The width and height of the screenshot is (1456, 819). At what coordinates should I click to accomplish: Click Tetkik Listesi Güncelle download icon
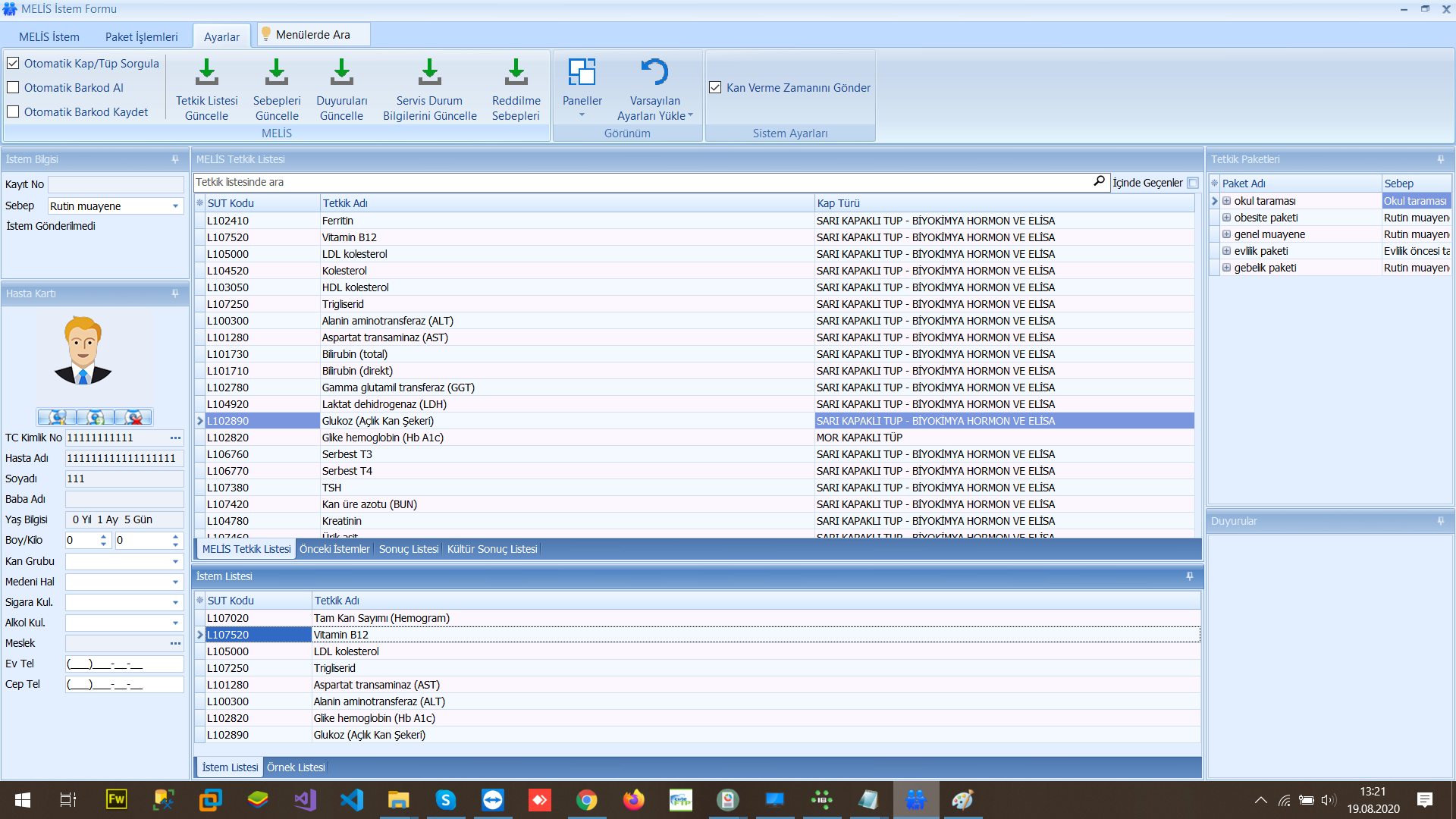(206, 72)
